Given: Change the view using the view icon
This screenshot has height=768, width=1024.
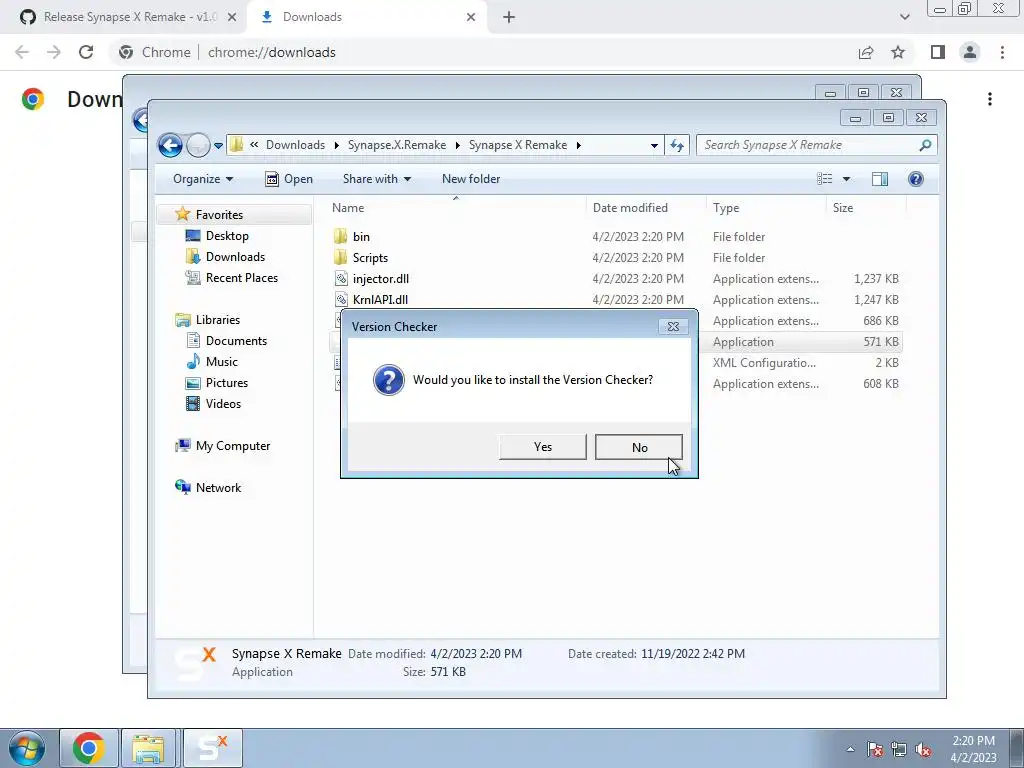Looking at the screenshot, I should click(825, 179).
